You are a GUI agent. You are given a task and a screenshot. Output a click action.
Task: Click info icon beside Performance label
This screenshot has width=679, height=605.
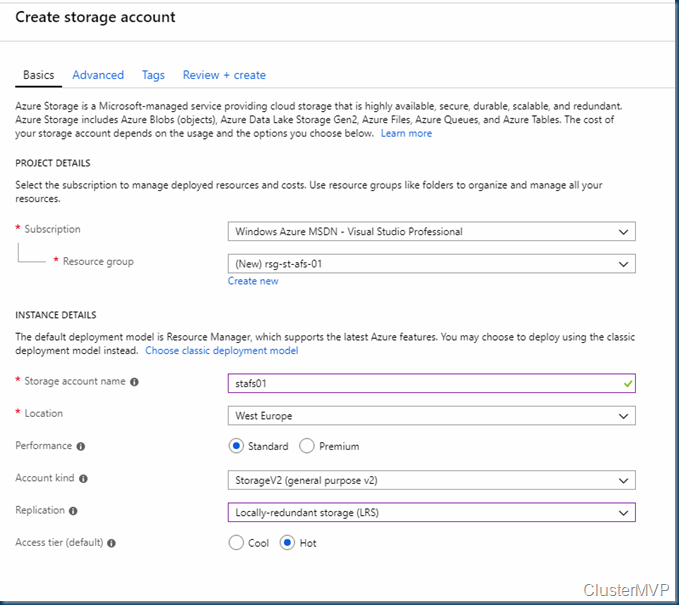click(x=81, y=446)
